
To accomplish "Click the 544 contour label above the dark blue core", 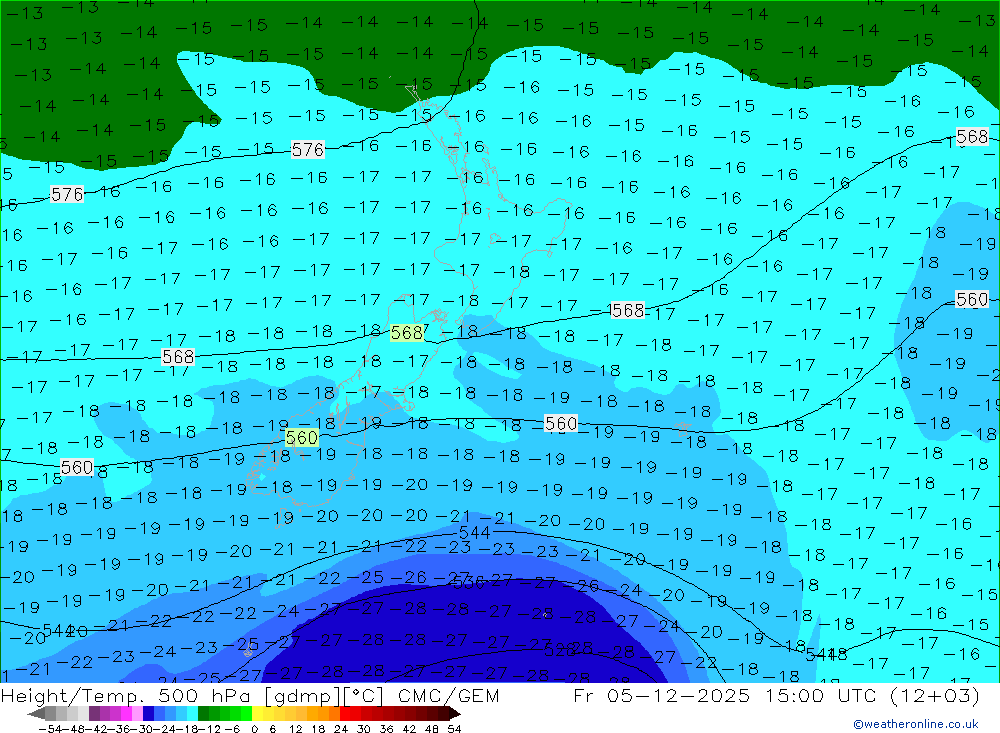I will (x=474, y=533).
